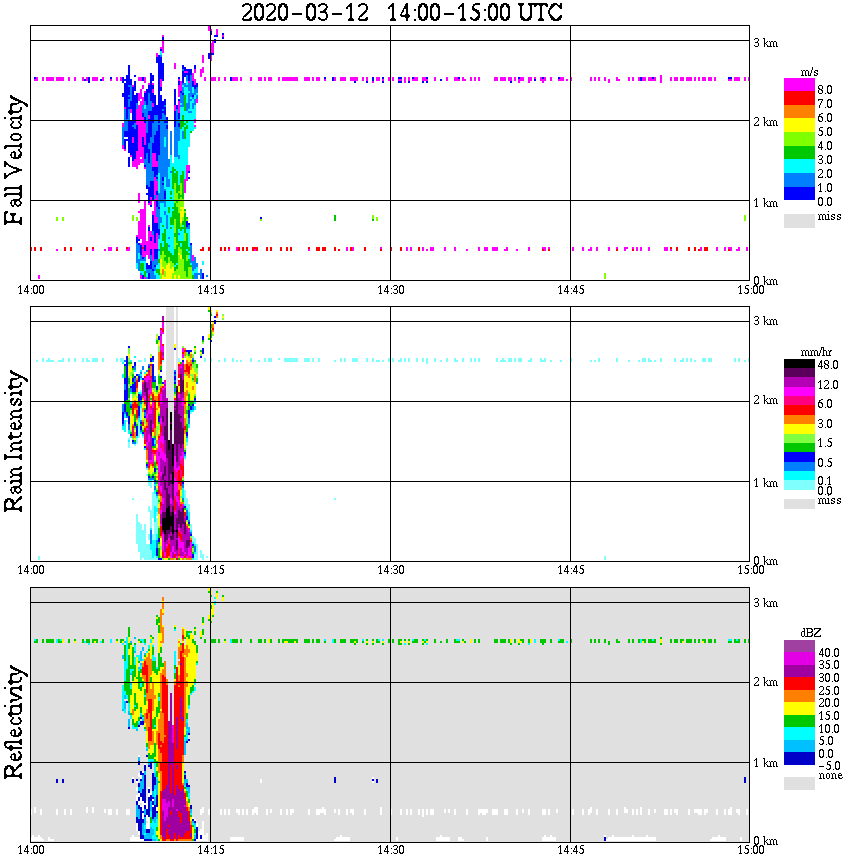Click the "m/s" unit label of the Fall Velocity legend
The height and width of the screenshot is (868, 850).
point(809,73)
